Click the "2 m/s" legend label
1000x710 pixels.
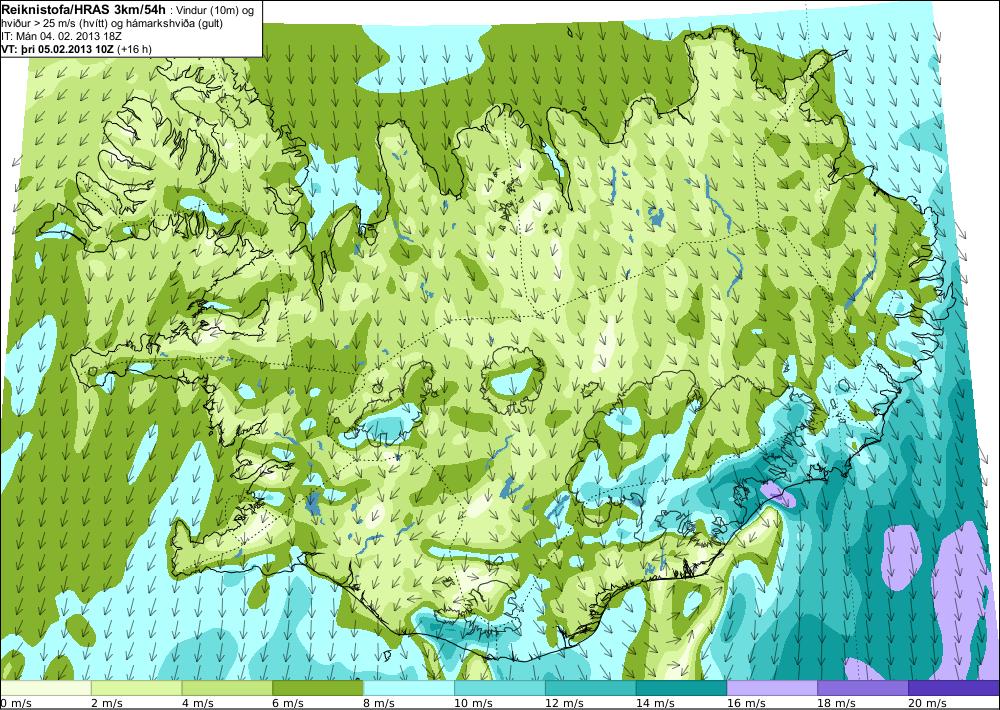pyautogui.click(x=107, y=703)
